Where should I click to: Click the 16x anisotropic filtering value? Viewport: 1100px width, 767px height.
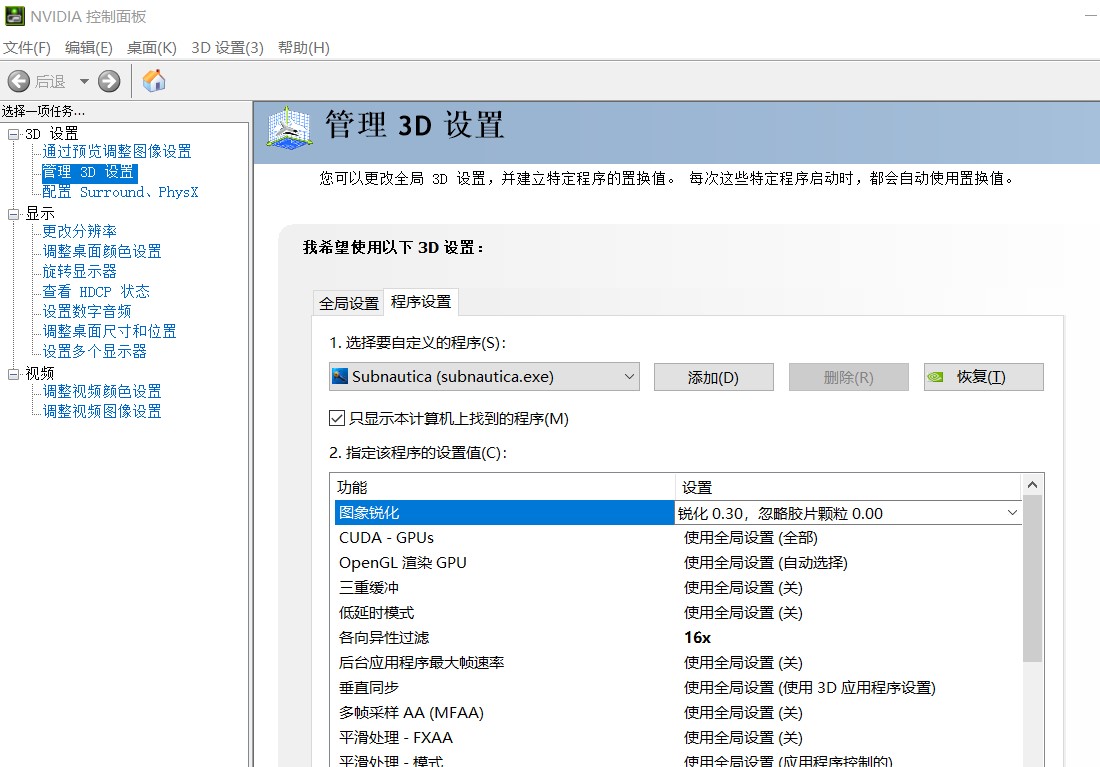[x=697, y=638]
